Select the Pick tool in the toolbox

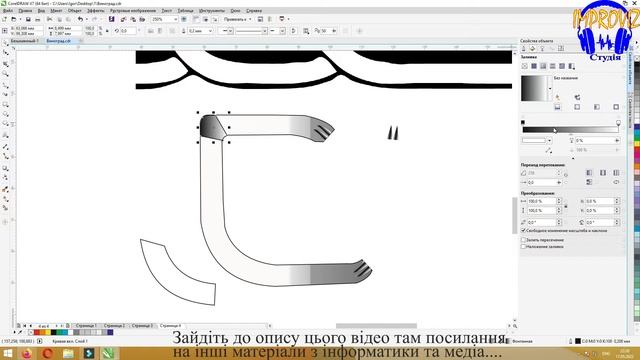(5, 43)
